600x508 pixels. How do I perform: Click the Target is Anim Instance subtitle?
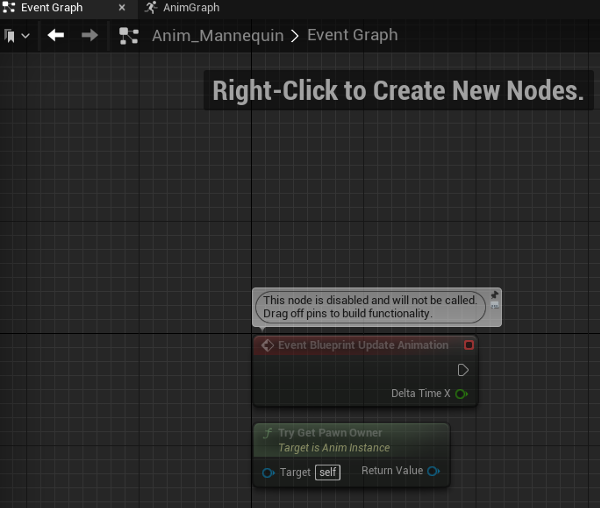(x=334, y=448)
